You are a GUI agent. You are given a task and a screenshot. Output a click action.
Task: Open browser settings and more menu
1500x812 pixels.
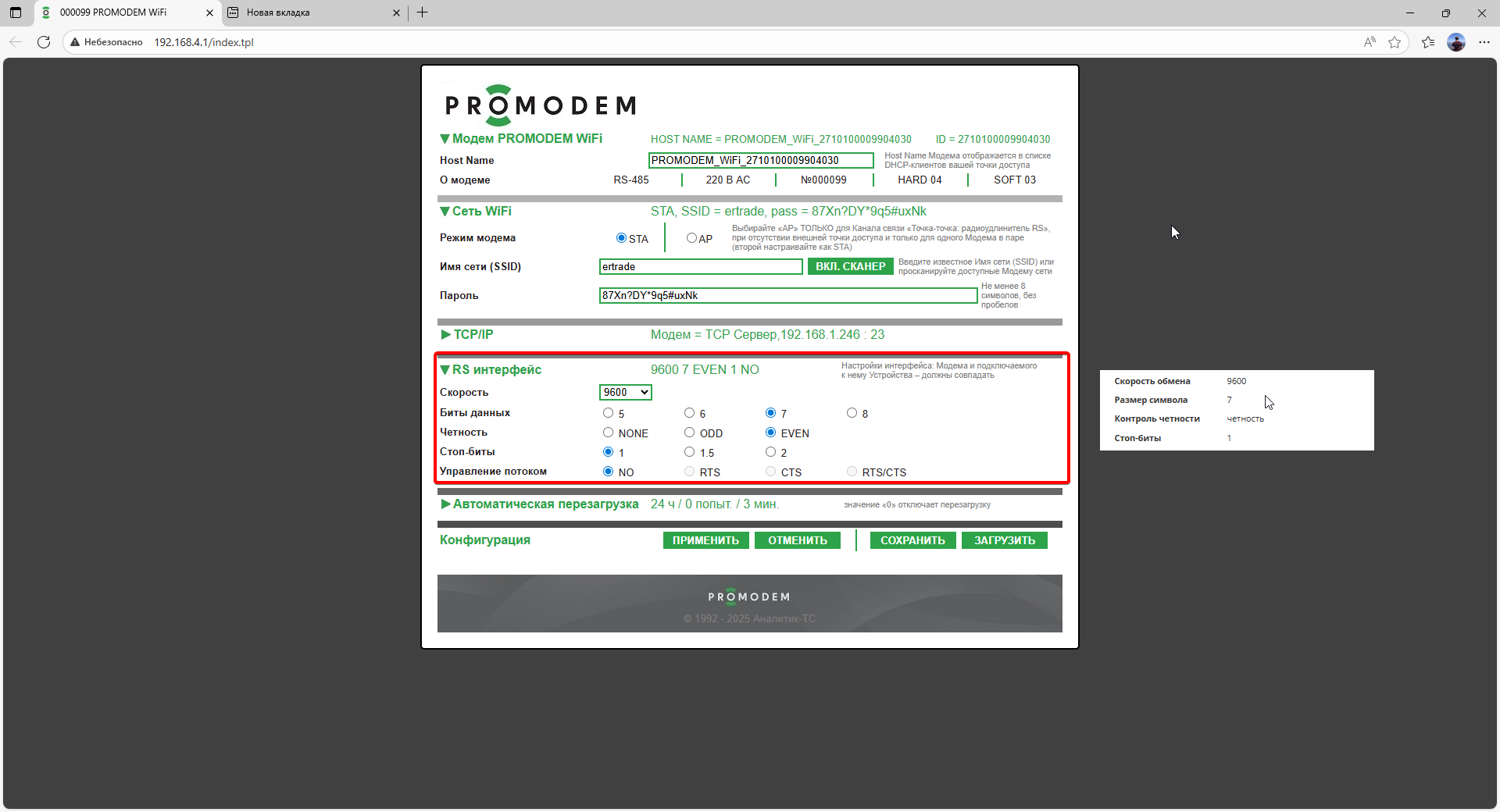[x=1484, y=42]
